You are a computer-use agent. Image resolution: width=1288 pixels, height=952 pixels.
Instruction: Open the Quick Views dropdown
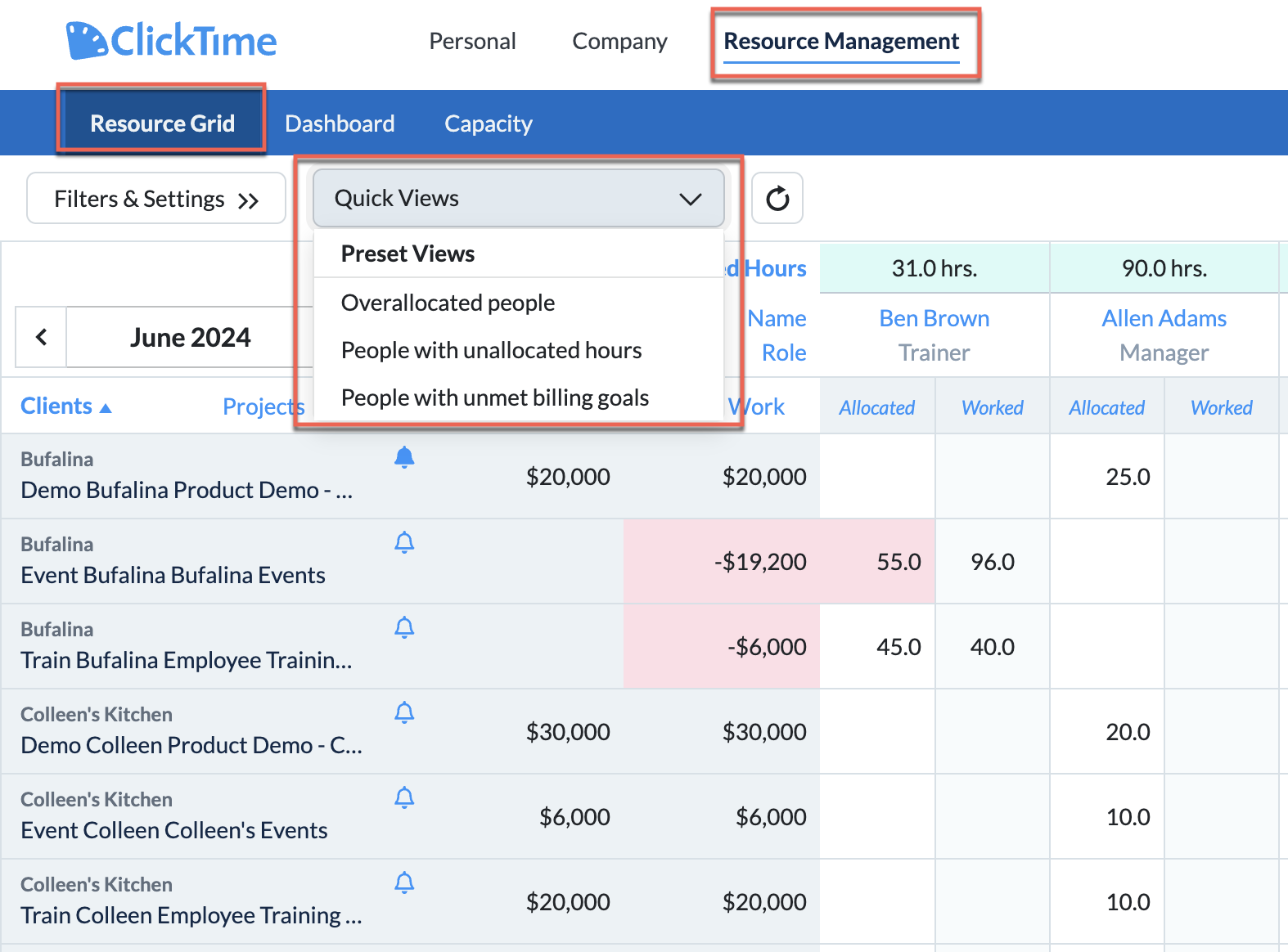(519, 198)
